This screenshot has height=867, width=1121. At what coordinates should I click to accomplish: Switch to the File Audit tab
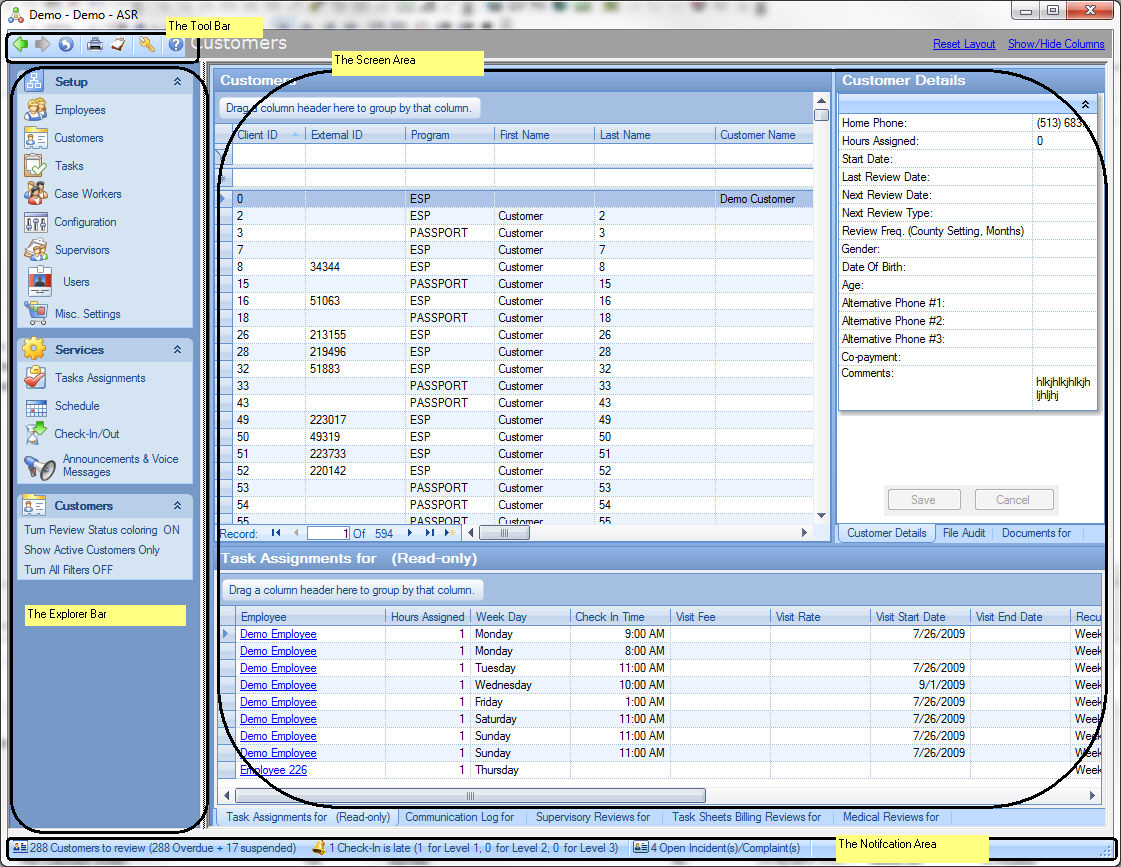963,533
